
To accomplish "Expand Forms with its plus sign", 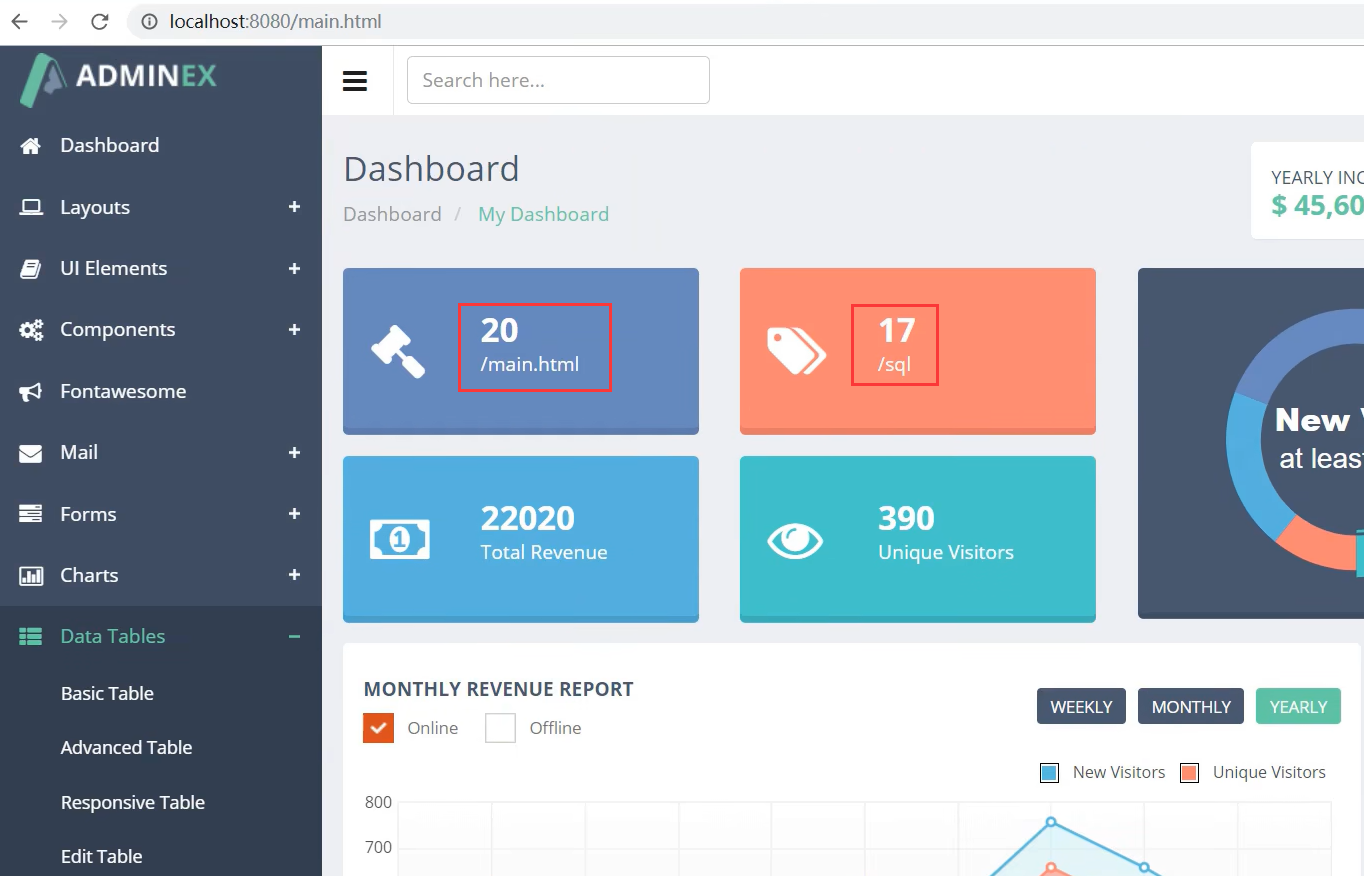I will coord(294,513).
